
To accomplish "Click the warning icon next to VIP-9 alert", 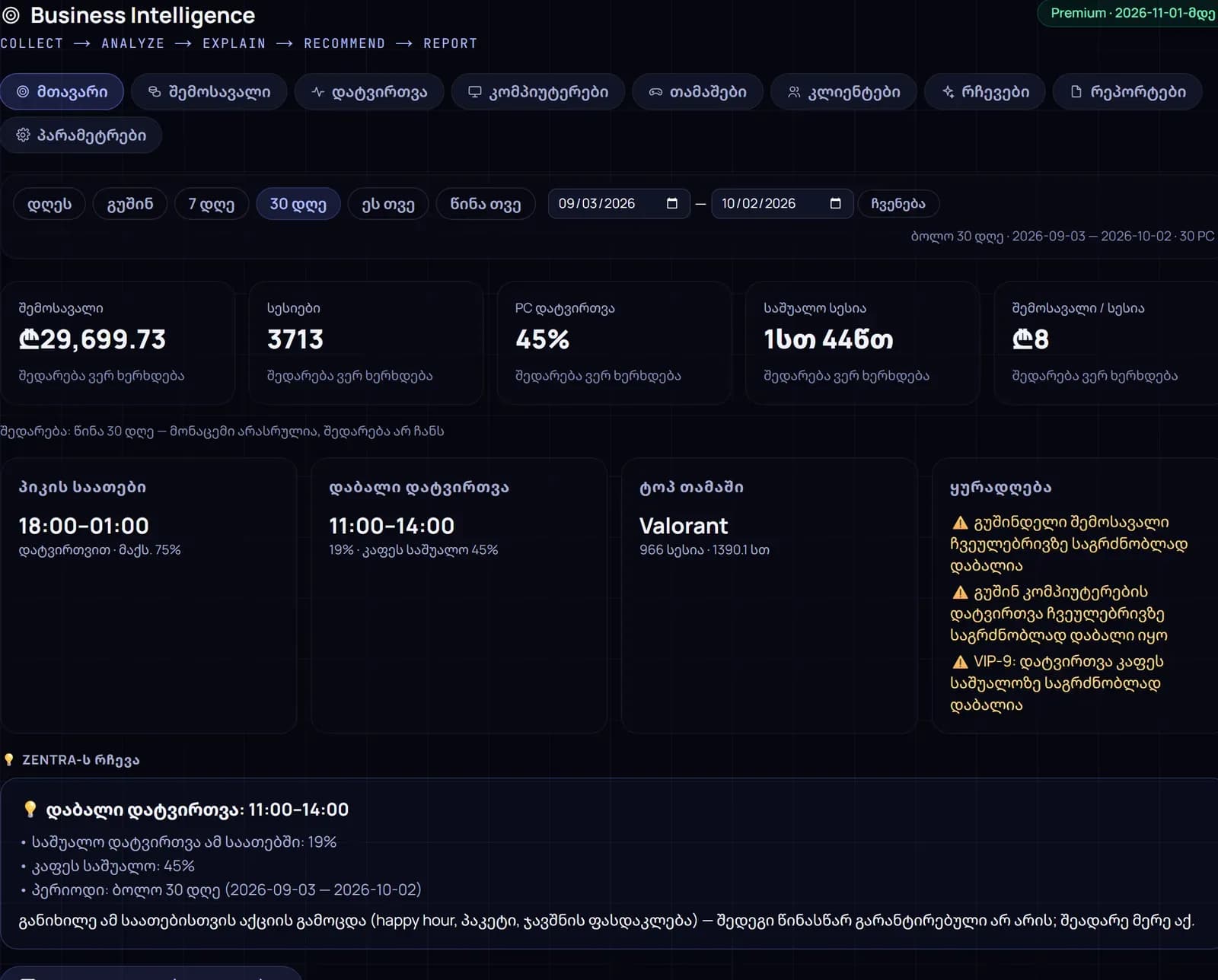I will 960,662.
